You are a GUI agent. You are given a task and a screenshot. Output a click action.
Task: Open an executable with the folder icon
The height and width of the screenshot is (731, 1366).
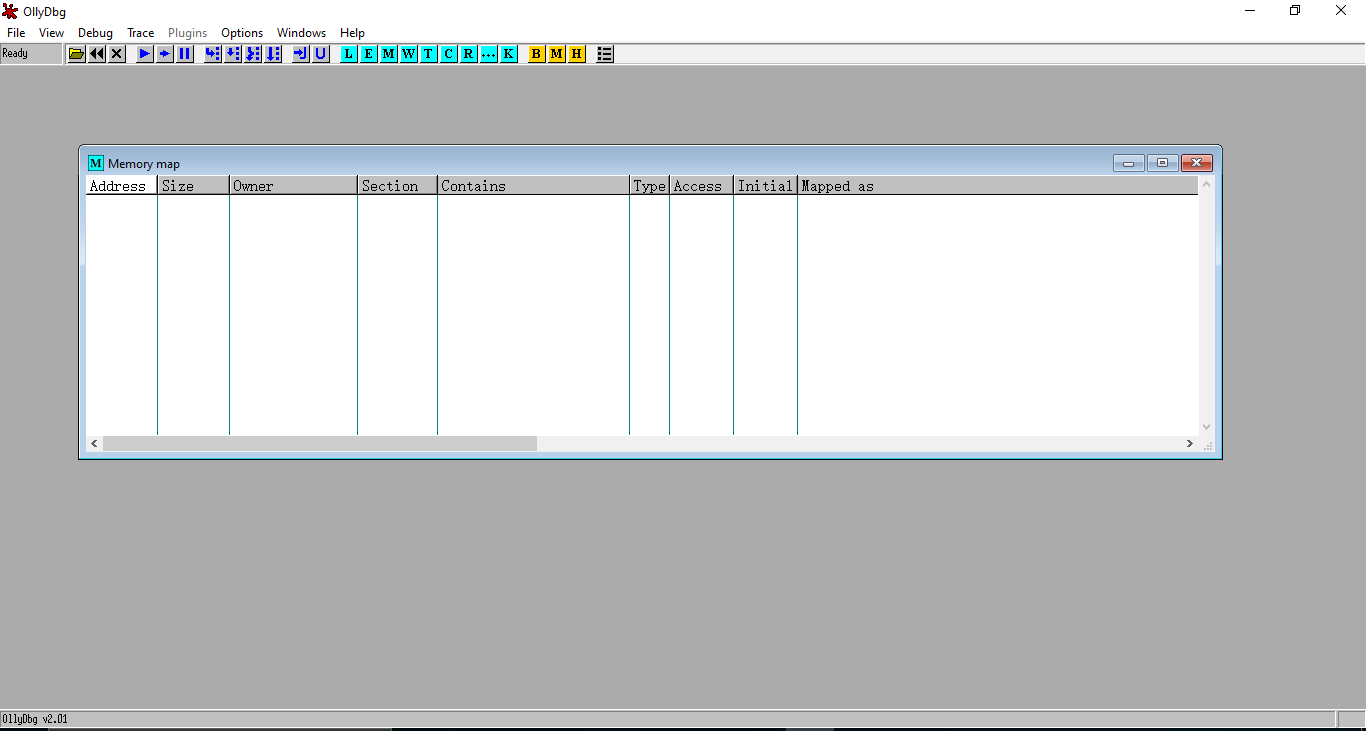(77, 54)
